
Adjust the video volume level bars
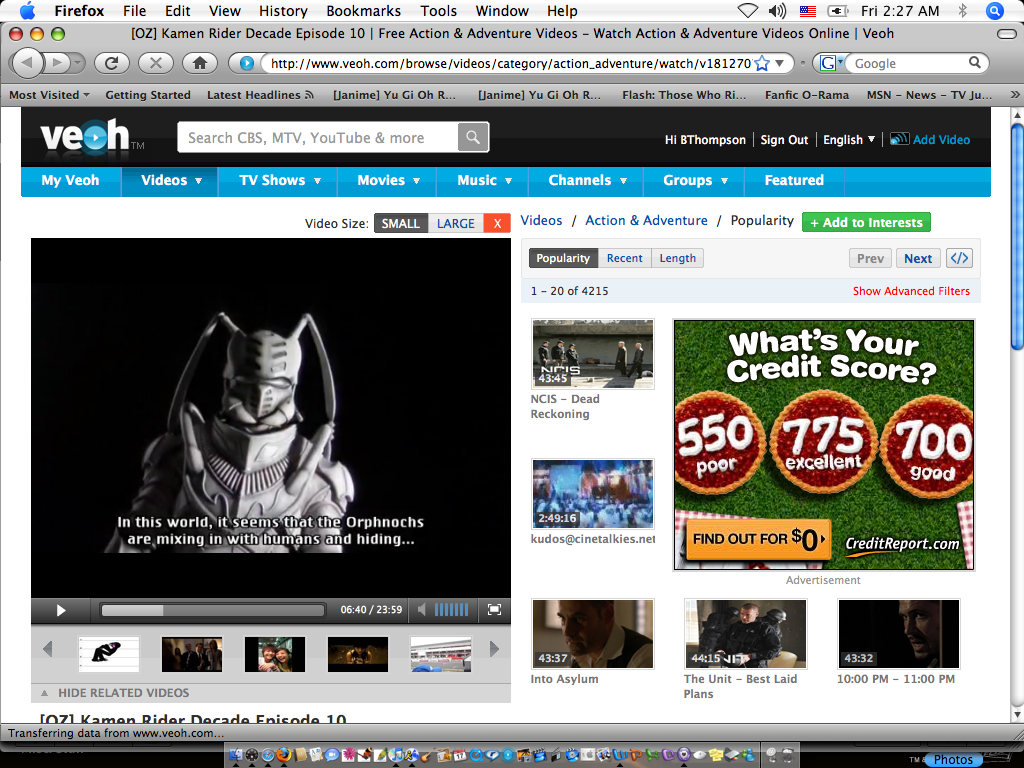pyautogui.click(x=451, y=609)
